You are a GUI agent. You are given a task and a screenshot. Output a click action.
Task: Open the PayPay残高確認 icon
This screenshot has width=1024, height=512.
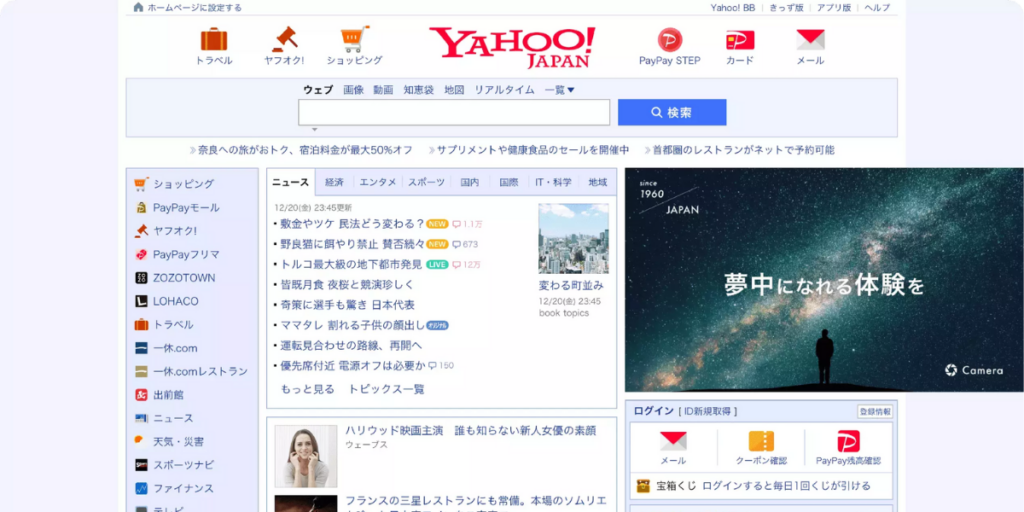pyautogui.click(x=848, y=441)
